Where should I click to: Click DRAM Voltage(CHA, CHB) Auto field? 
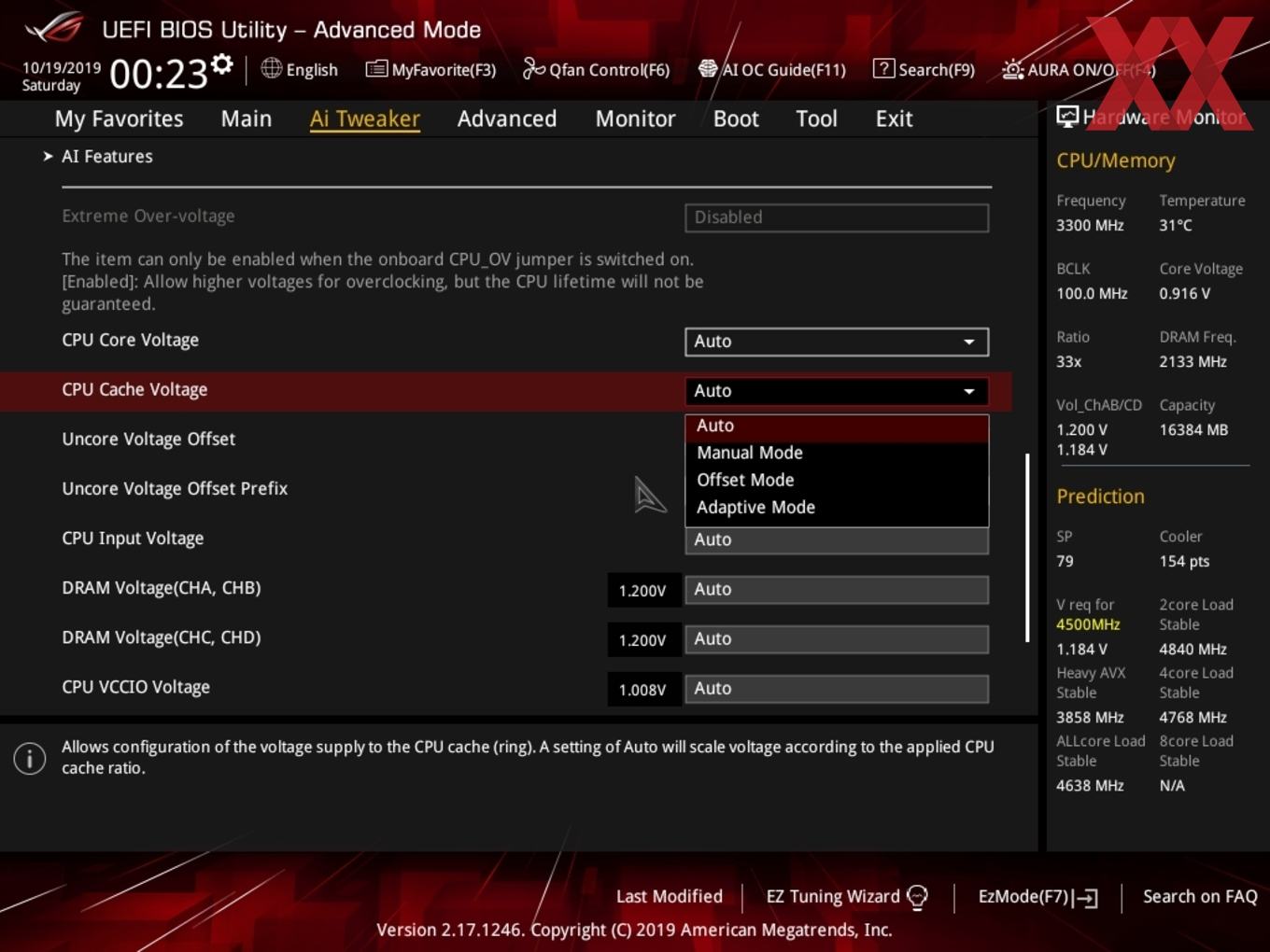tap(837, 590)
